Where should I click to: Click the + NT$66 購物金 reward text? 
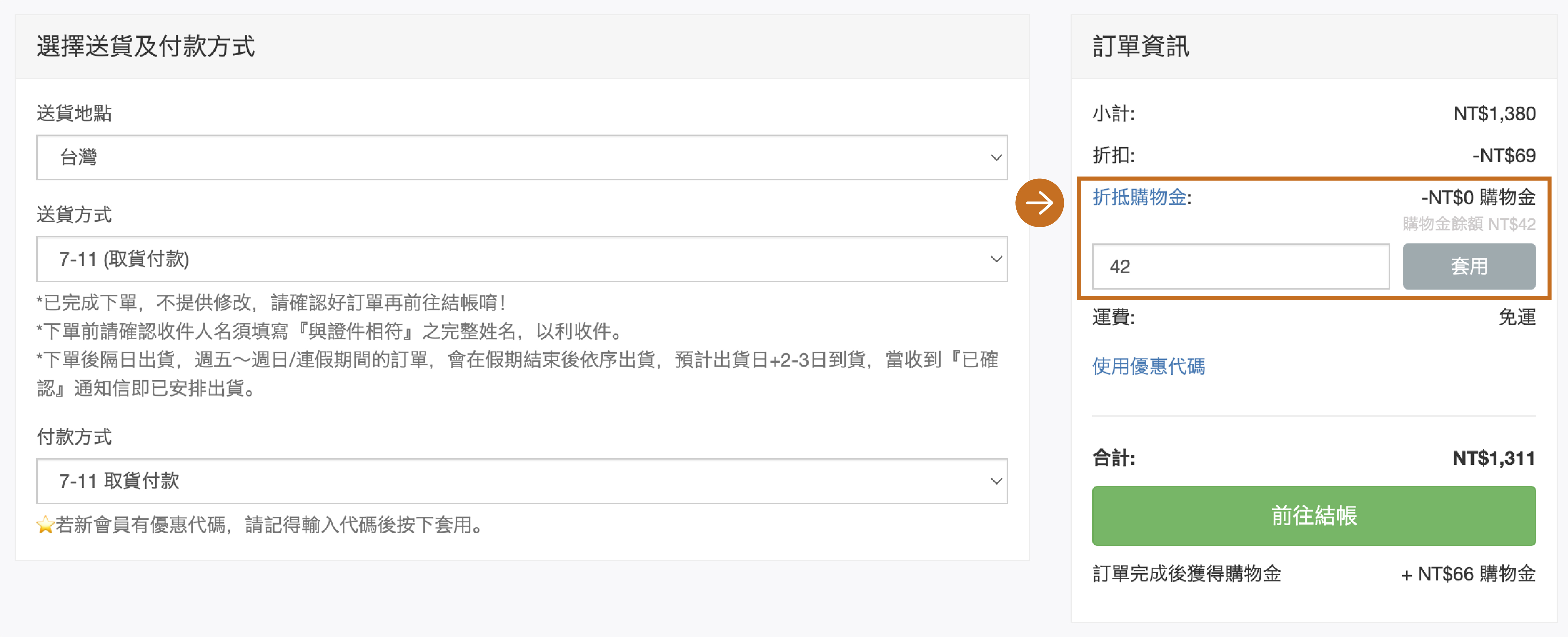coord(1468,574)
